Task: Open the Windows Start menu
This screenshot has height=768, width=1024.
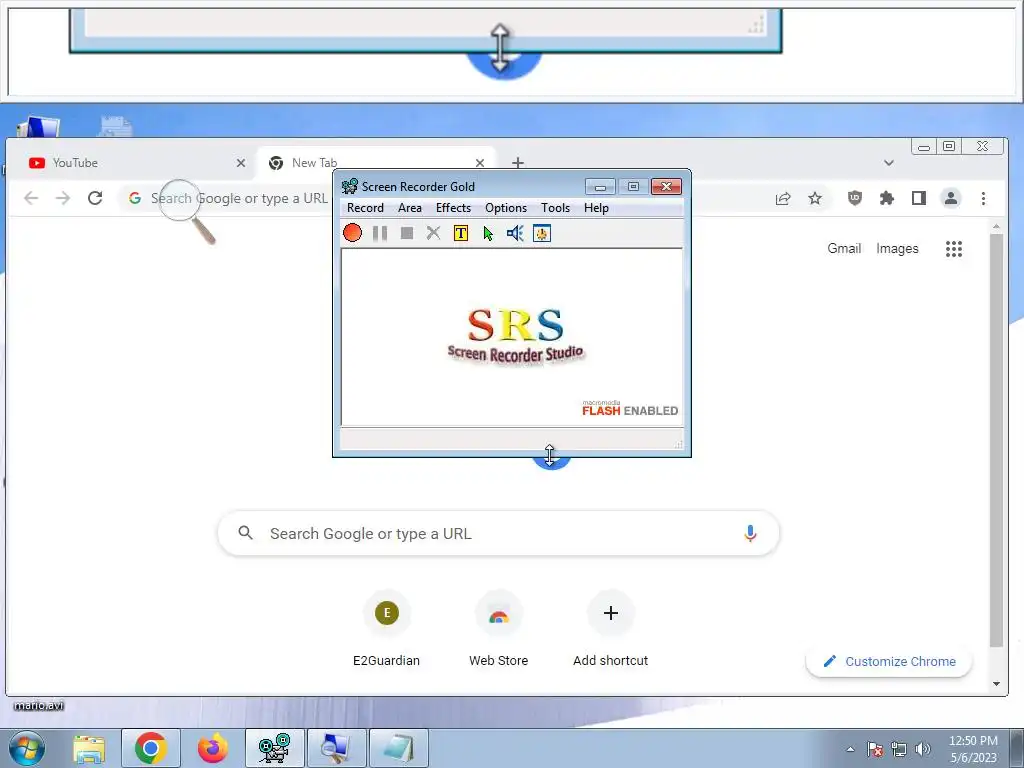Action: tap(27, 748)
